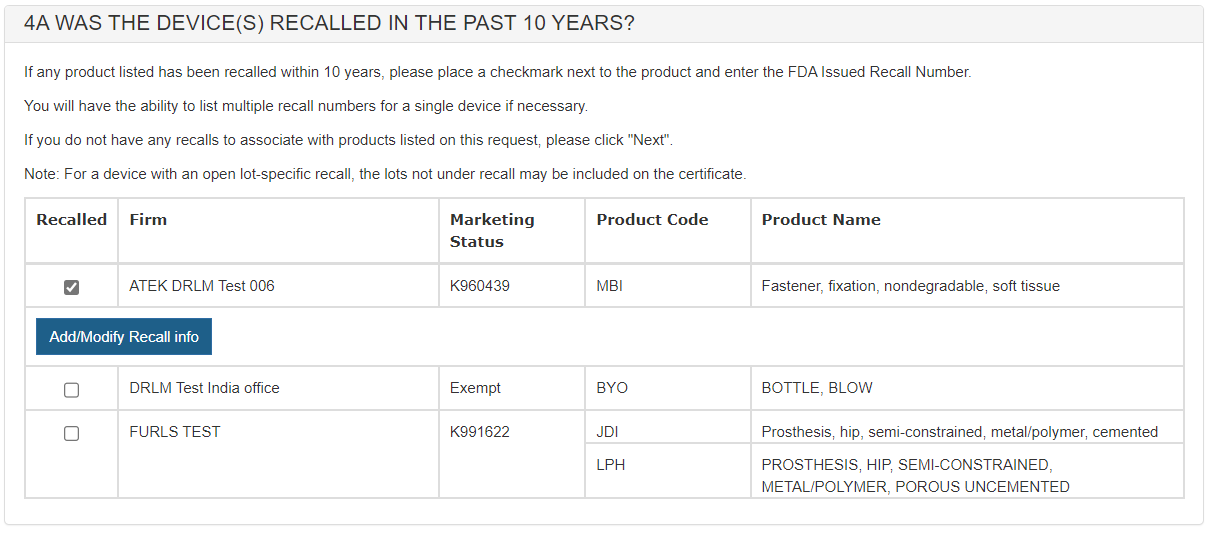Click the DRLM Test India office firm name
This screenshot has height=533, width=1210.
[x=204, y=388]
